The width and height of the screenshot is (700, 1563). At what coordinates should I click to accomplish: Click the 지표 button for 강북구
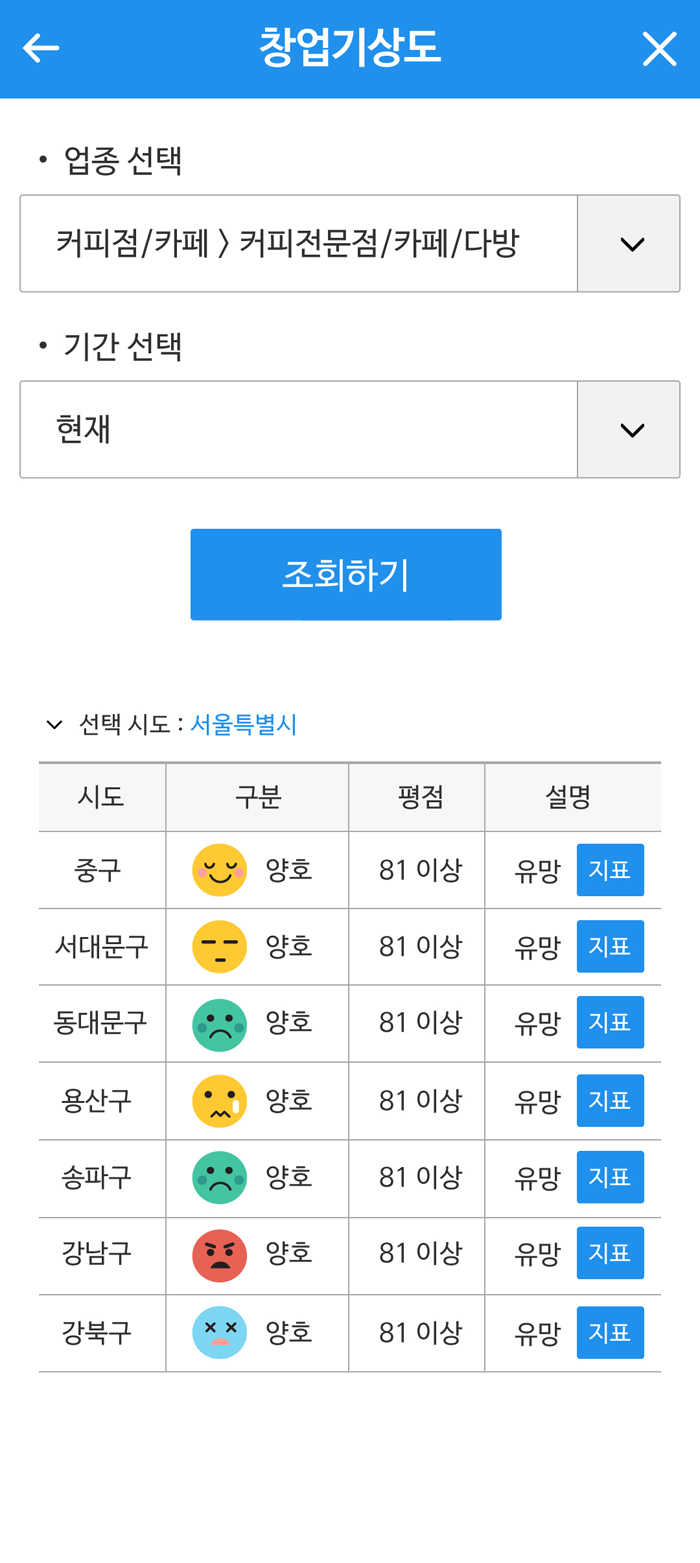tap(610, 1331)
